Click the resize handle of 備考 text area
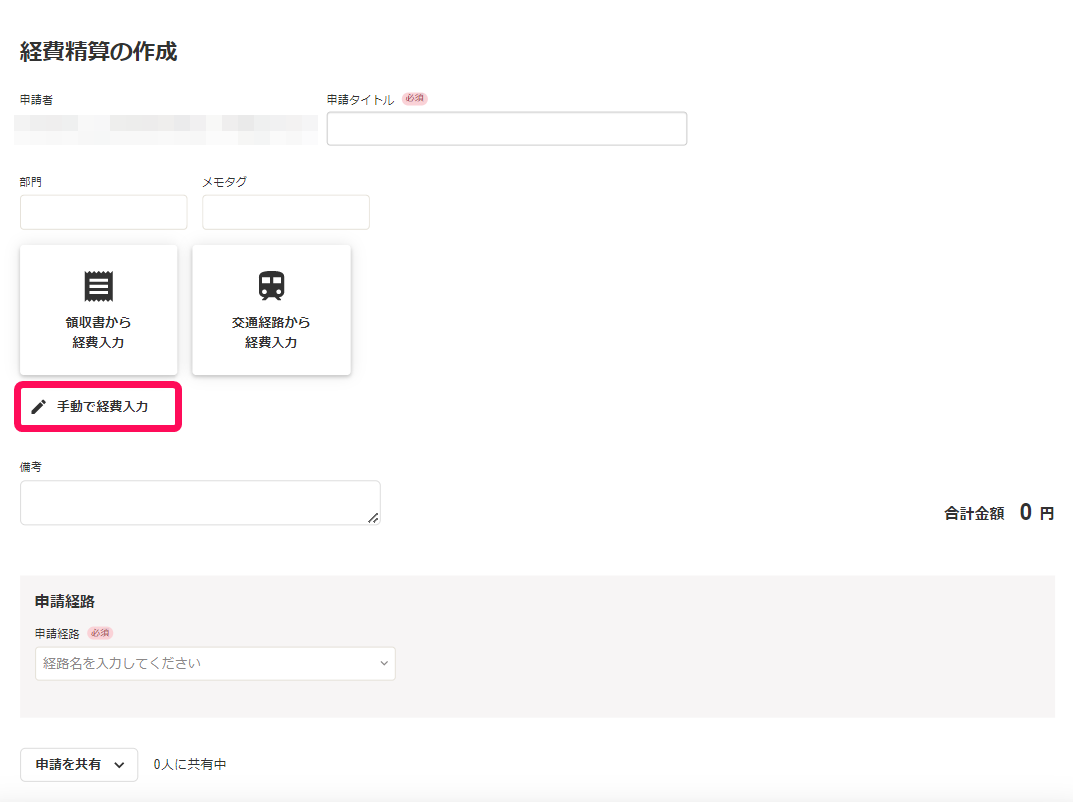 374,518
